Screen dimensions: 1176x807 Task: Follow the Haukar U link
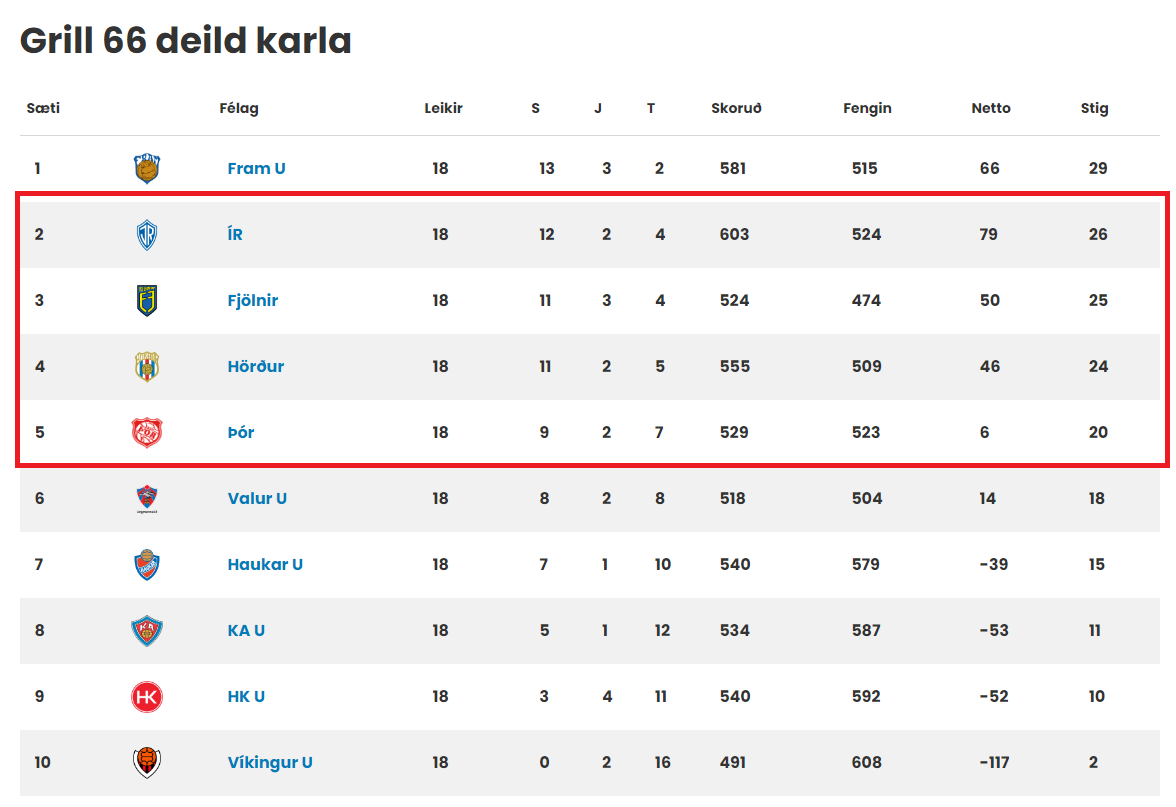coord(266,564)
